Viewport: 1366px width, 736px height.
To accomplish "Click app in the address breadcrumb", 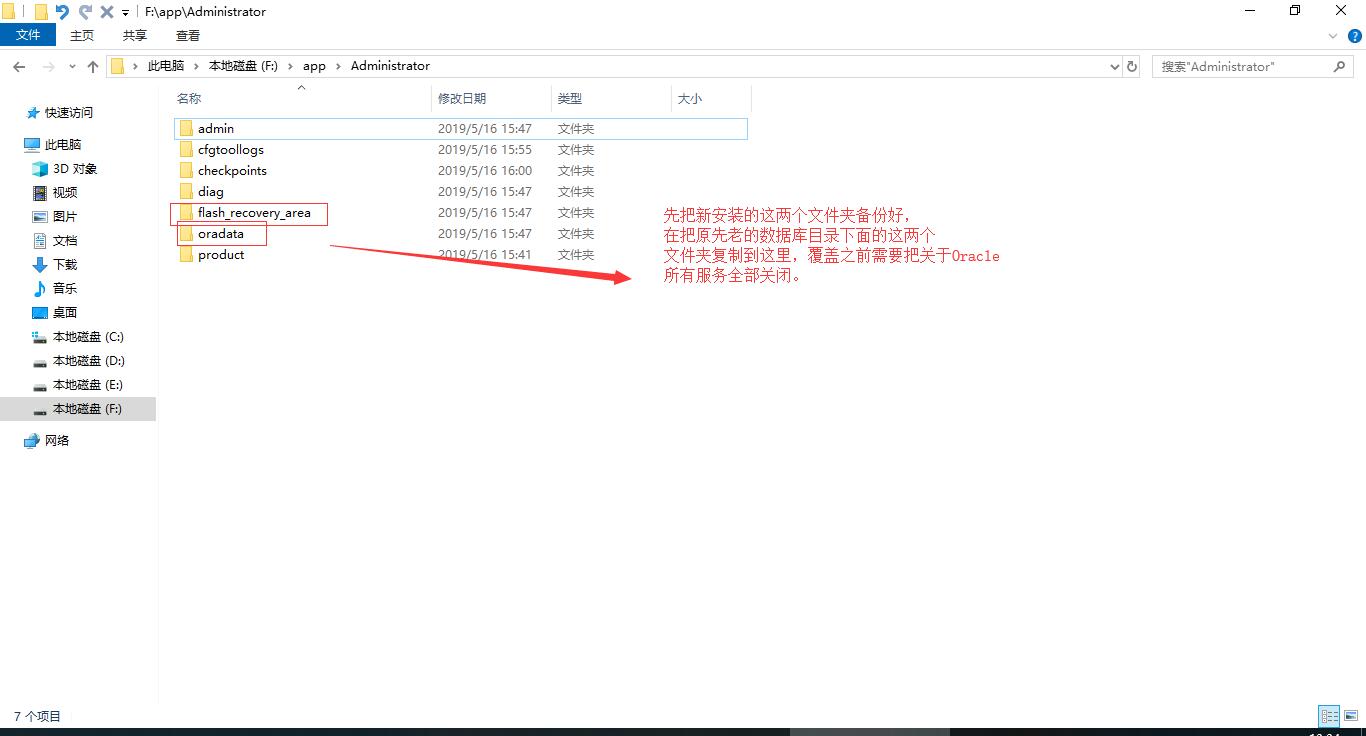I will click(314, 66).
